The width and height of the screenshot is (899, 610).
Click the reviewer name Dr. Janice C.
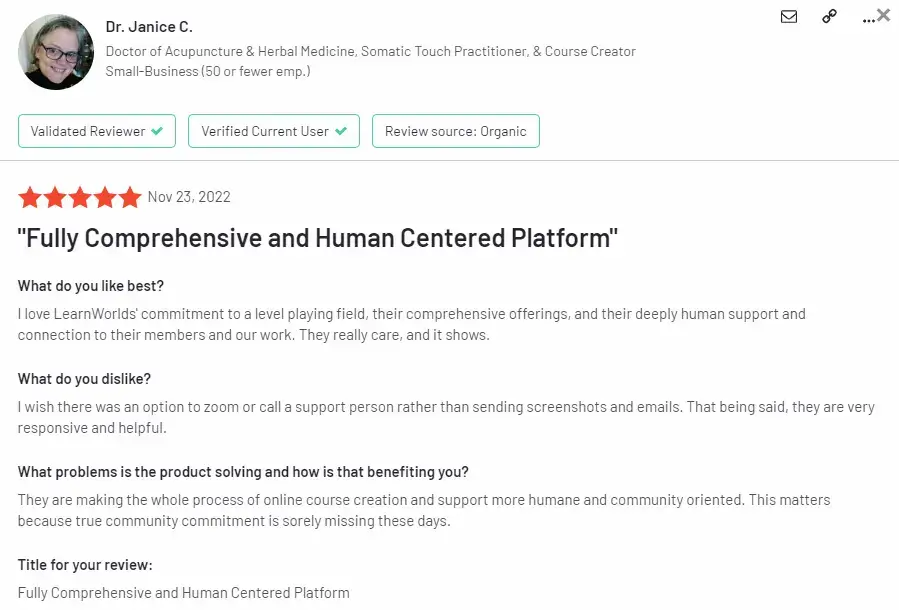149,26
